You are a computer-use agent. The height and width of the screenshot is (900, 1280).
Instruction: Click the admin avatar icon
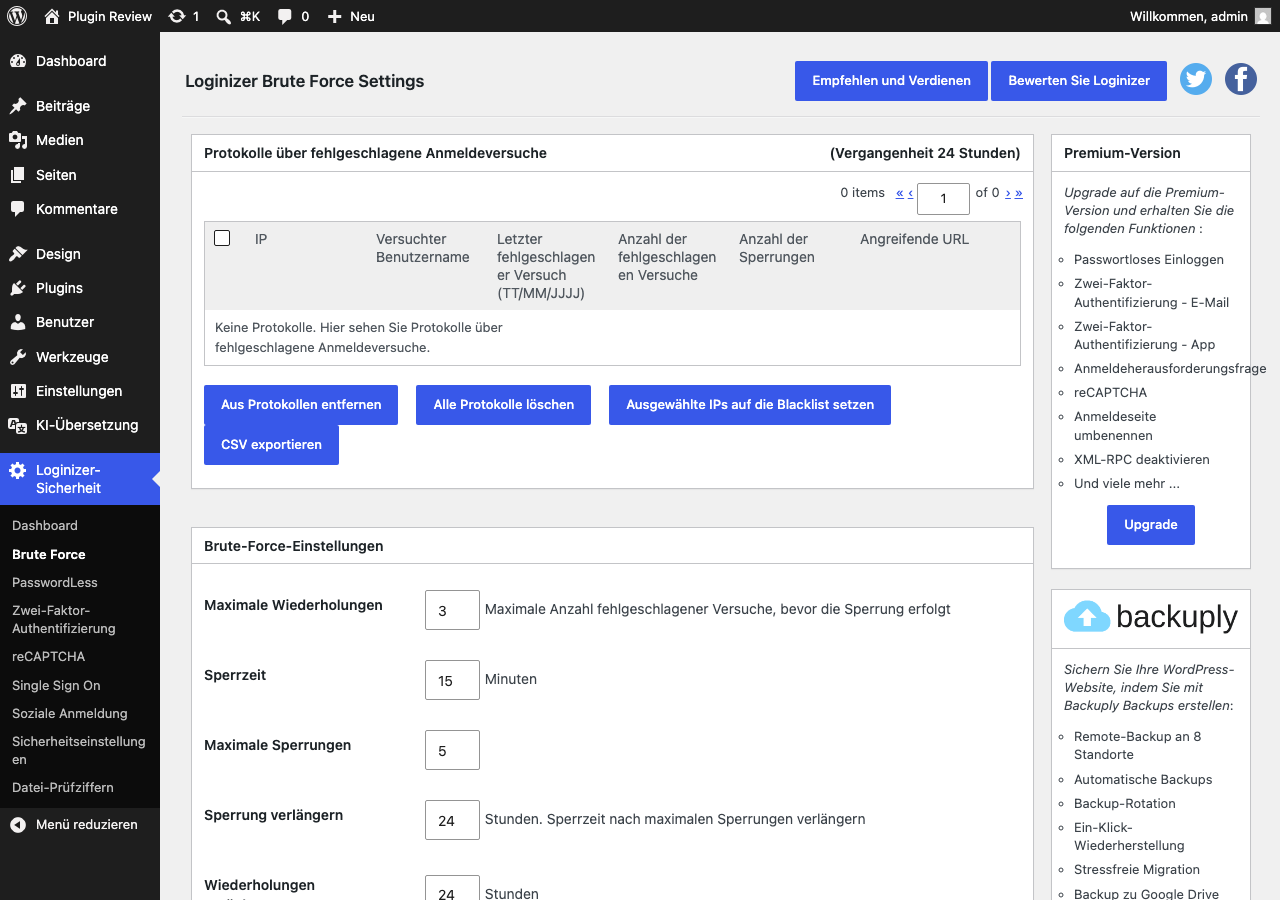pos(1263,16)
